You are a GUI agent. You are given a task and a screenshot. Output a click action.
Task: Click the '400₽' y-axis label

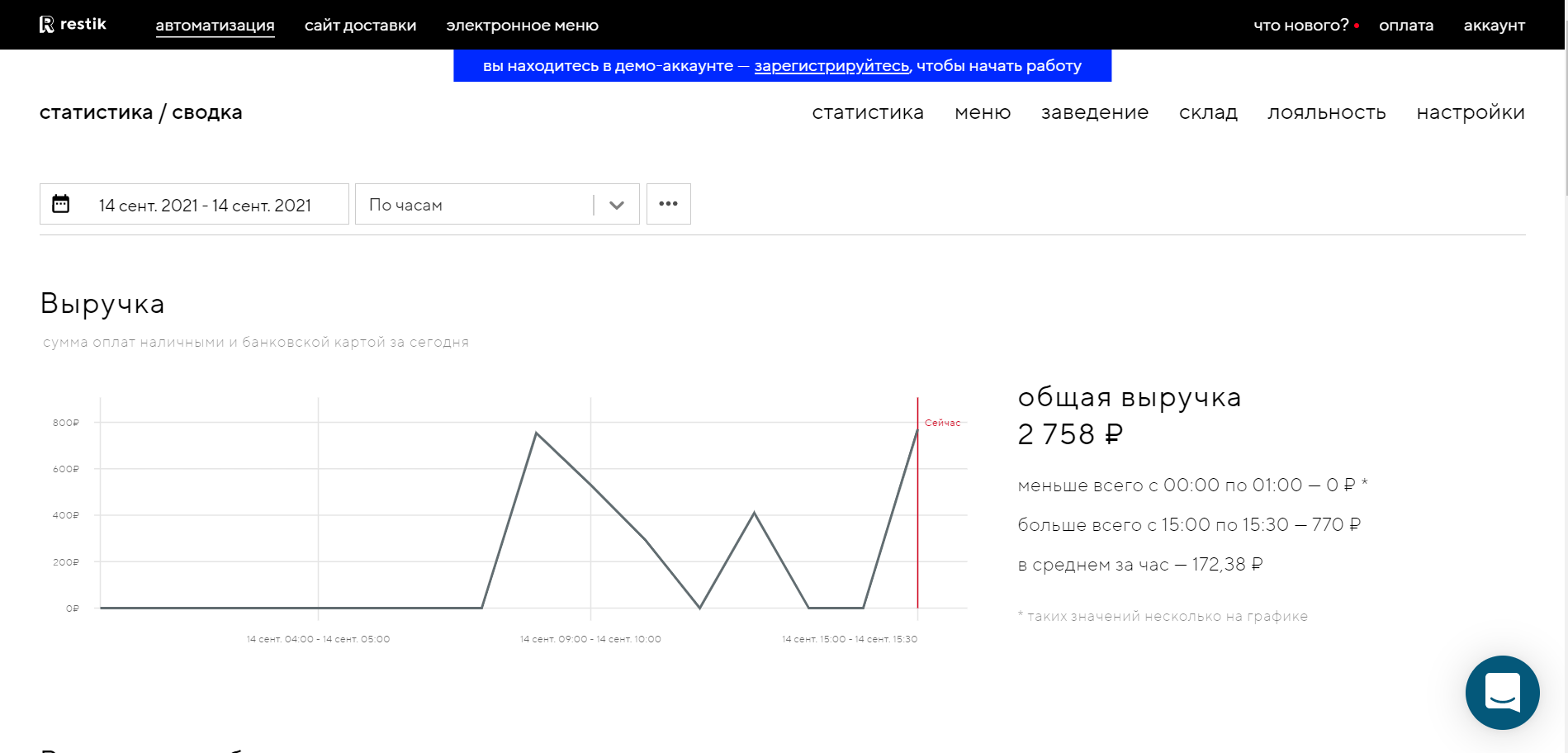pos(66,515)
